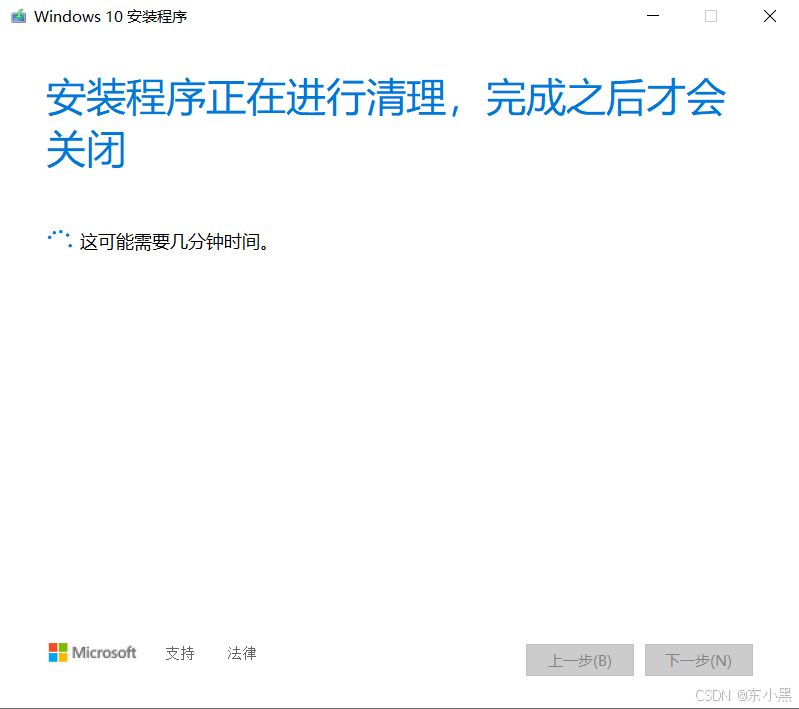Viewport: 799px width, 709px height.
Task: Close the Windows 10 setup window
Action: point(769,16)
